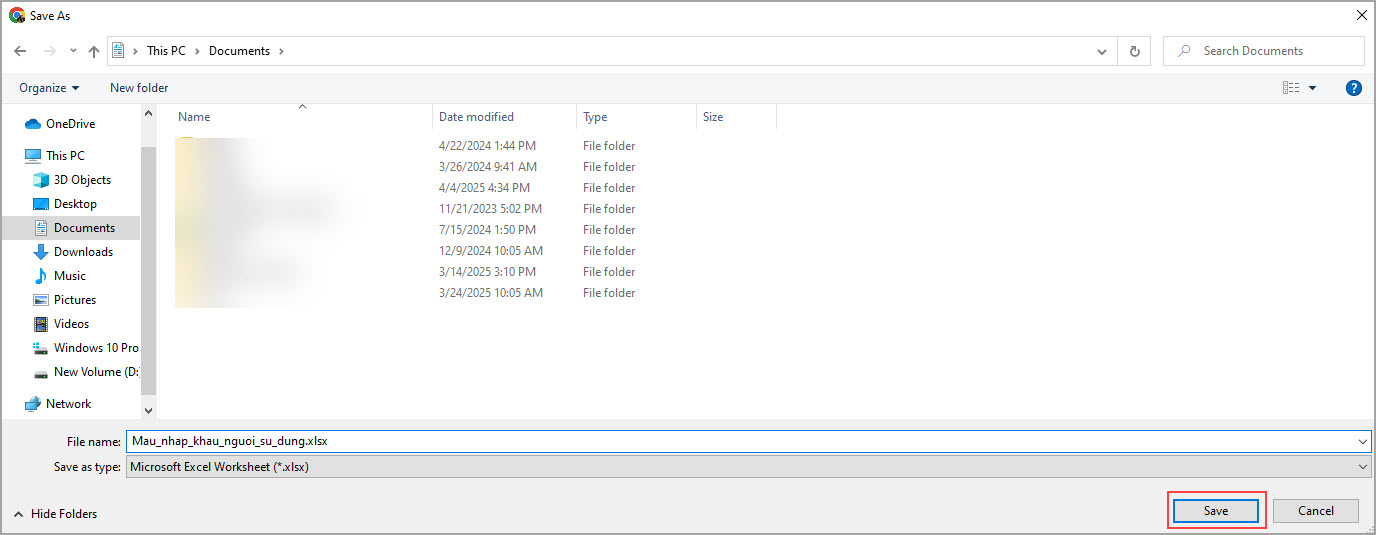Open Pictures folder in sidebar
Screen dimensions: 1376x535
pyautogui.click(x=75, y=300)
